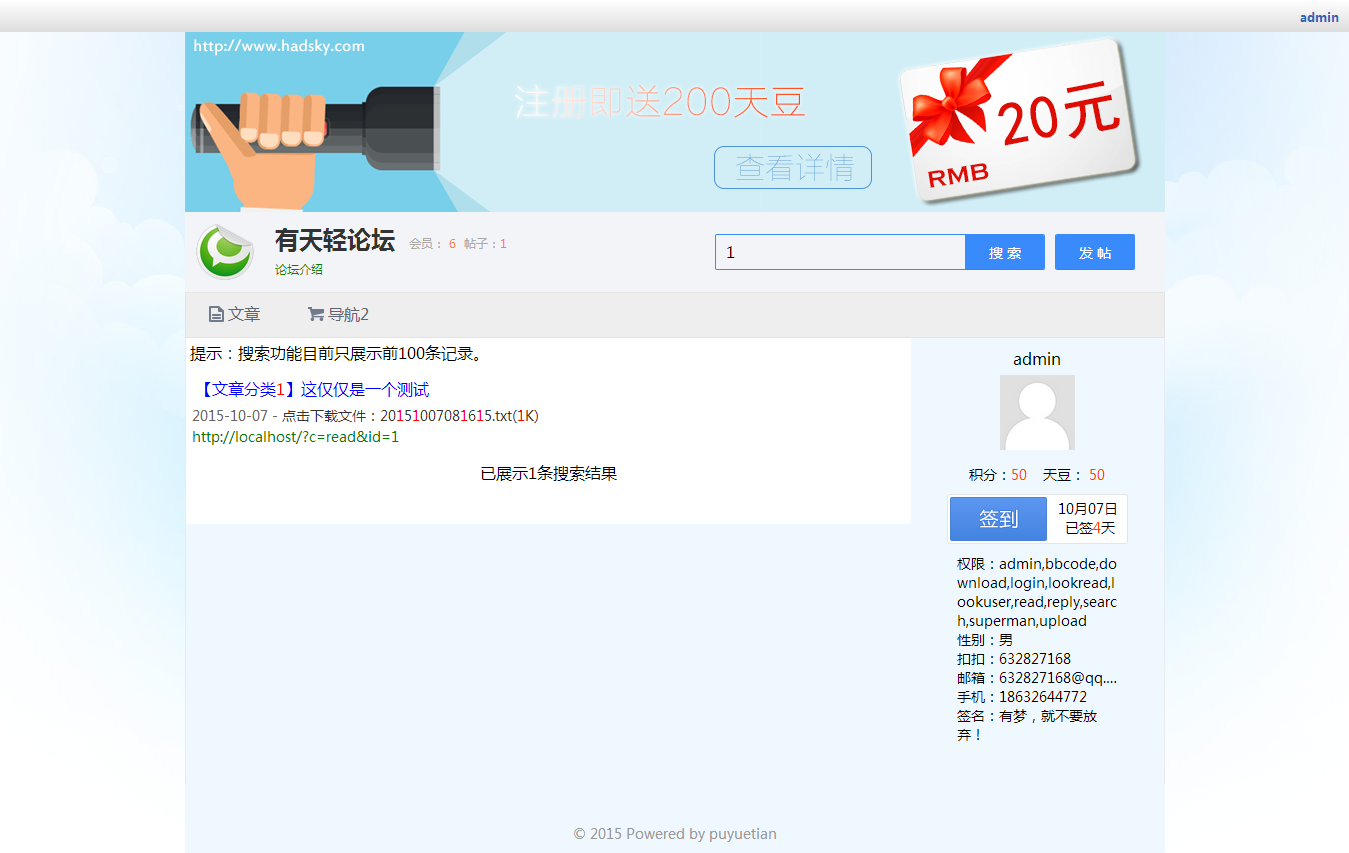Screen dimensions: 1349x853
Task: Click the document icon beside 文章
Action: 216,315
